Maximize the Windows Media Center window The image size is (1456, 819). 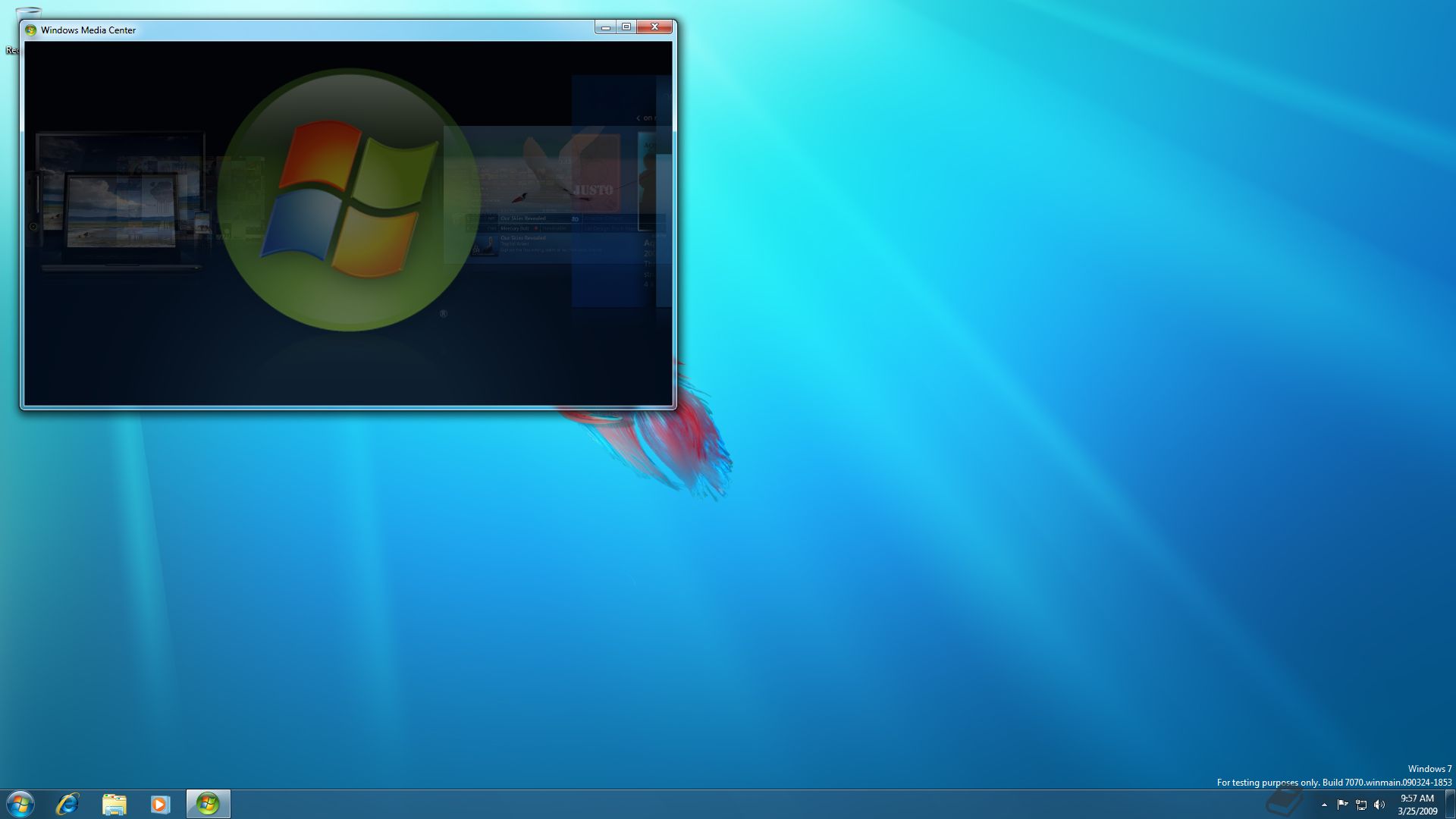(x=626, y=27)
